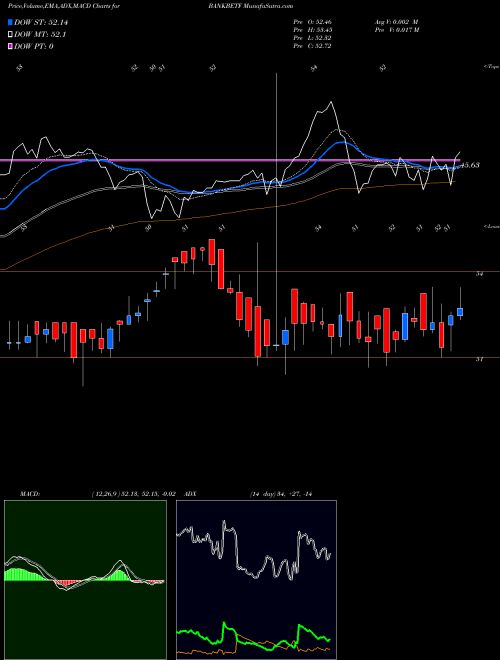Screen dimensions: 500x660
Task: Click the white DOW MT legend swatch
Action: coord(10,35)
